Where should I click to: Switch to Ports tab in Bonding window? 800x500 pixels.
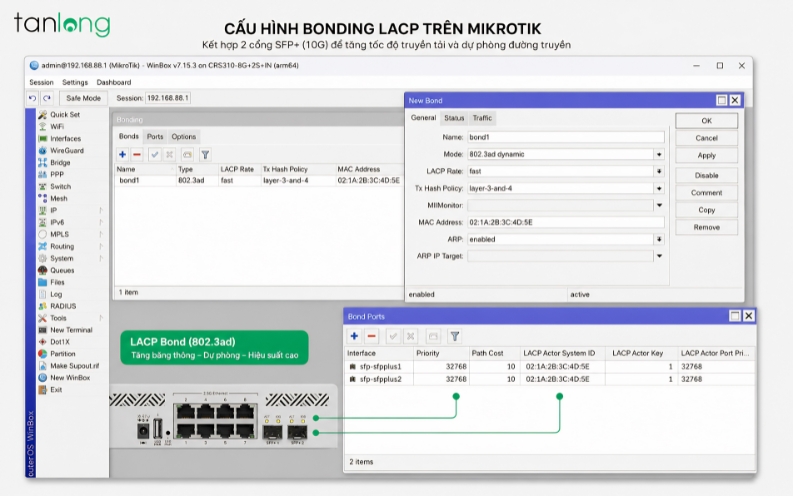[x=156, y=138]
